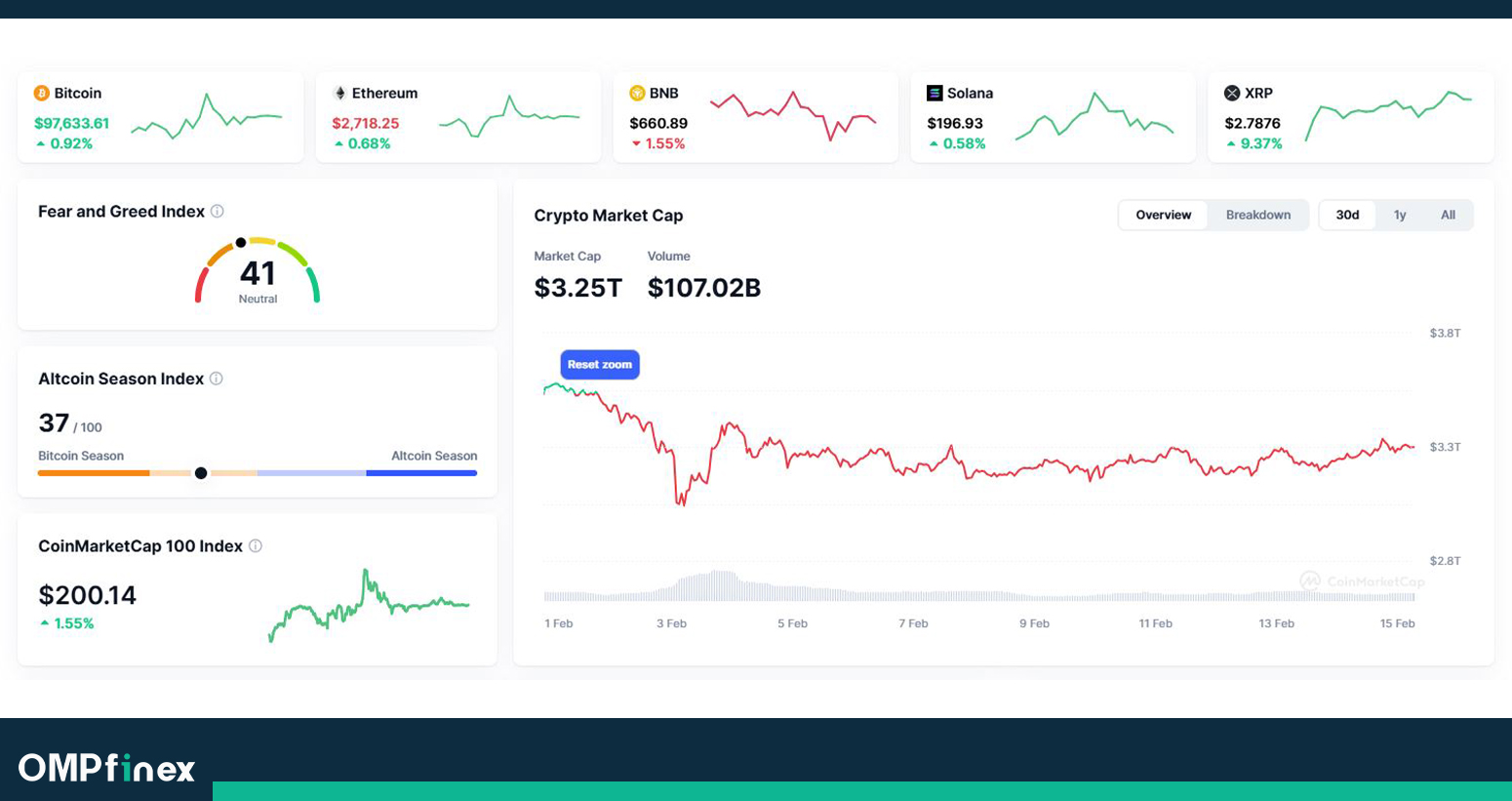Click the Ethereum diamond icon
Screen dimensions: 1512x801
pos(340,94)
